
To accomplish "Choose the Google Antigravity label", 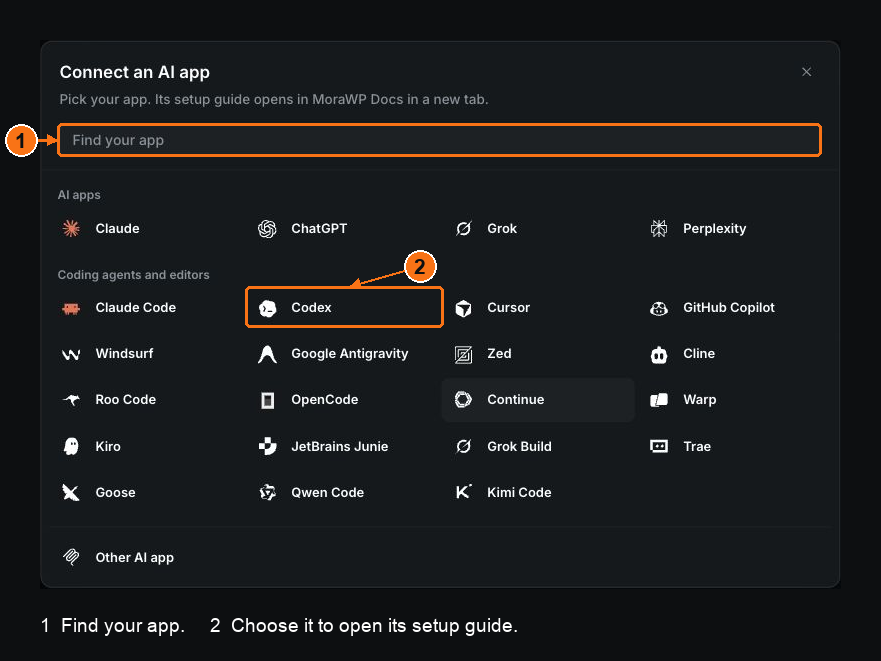I will click(349, 354).
